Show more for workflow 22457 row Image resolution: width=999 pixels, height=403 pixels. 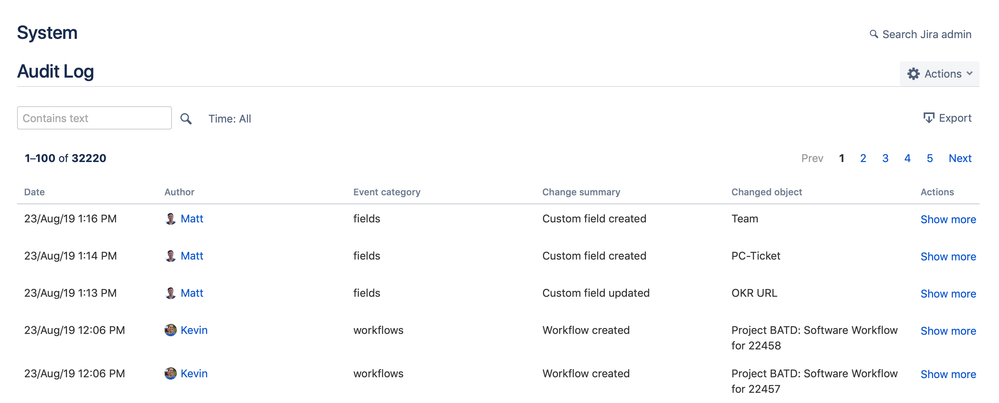(948, 374)
